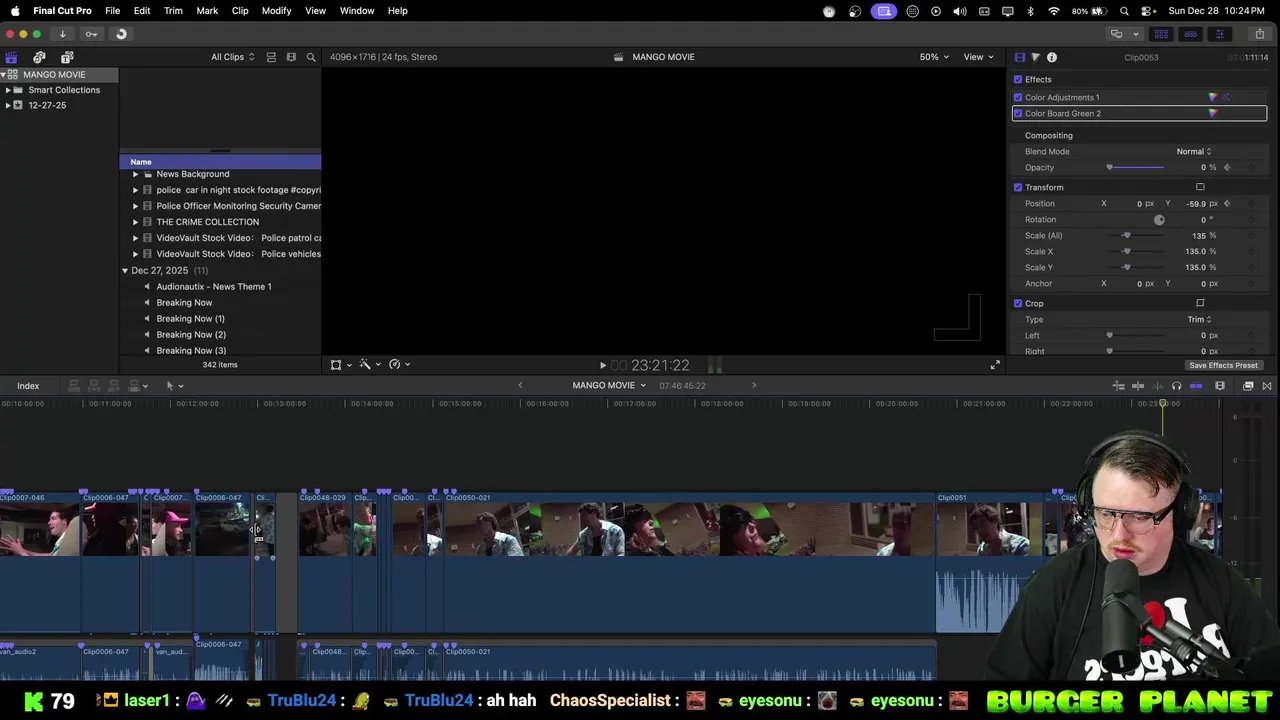Switch browser between filmstrip and list view
The width and height of the screenshot is (1280, 720).
pyautogui.click(x=291, y=57)
